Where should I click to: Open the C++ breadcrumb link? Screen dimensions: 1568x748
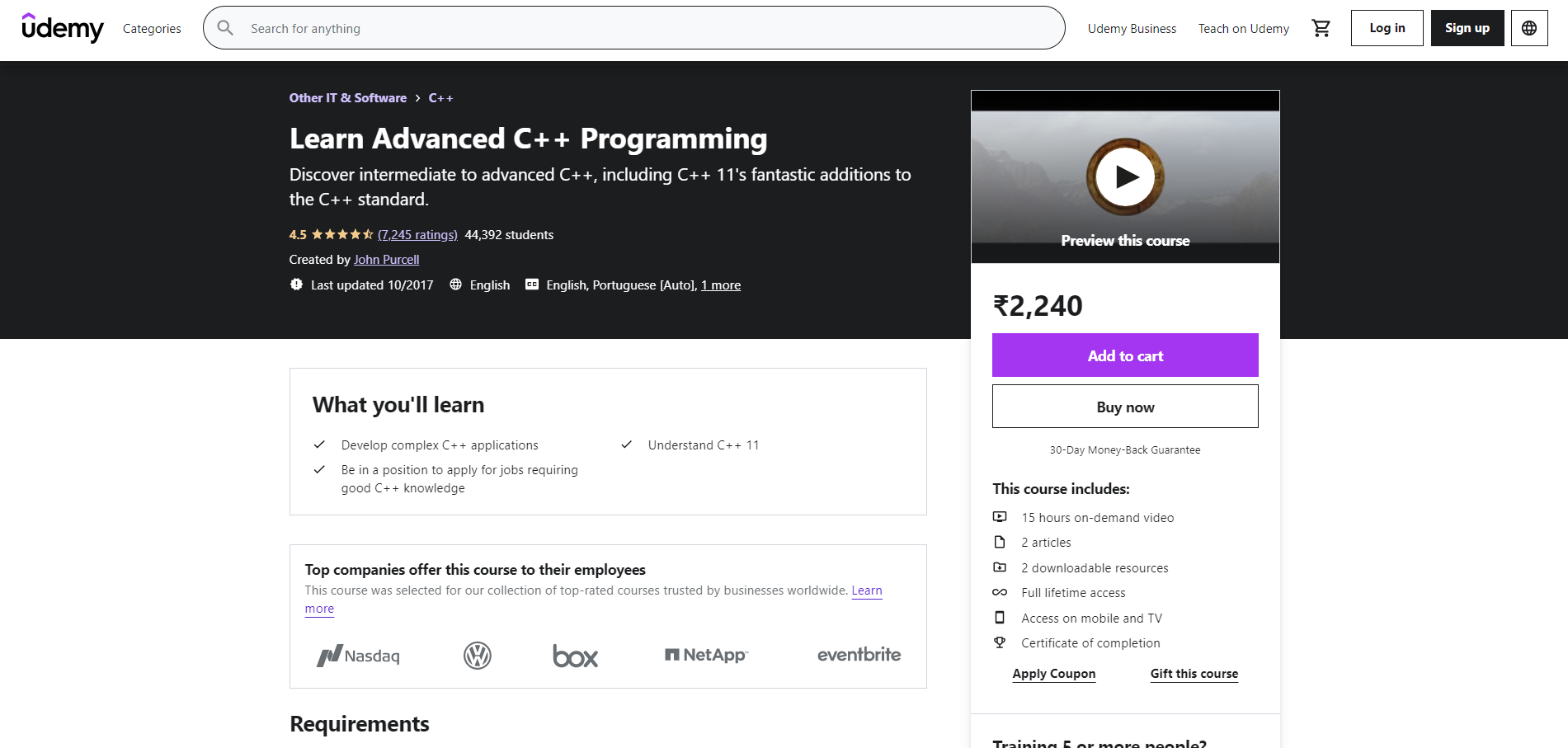(440, 98)
